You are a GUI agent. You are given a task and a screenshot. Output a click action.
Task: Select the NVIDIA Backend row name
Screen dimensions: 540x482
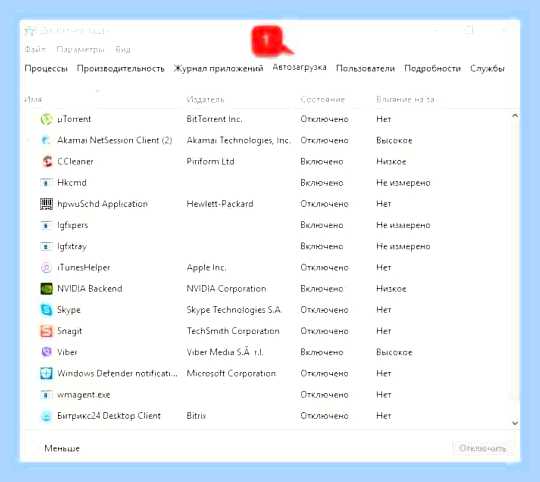click(x=90, y=289)
